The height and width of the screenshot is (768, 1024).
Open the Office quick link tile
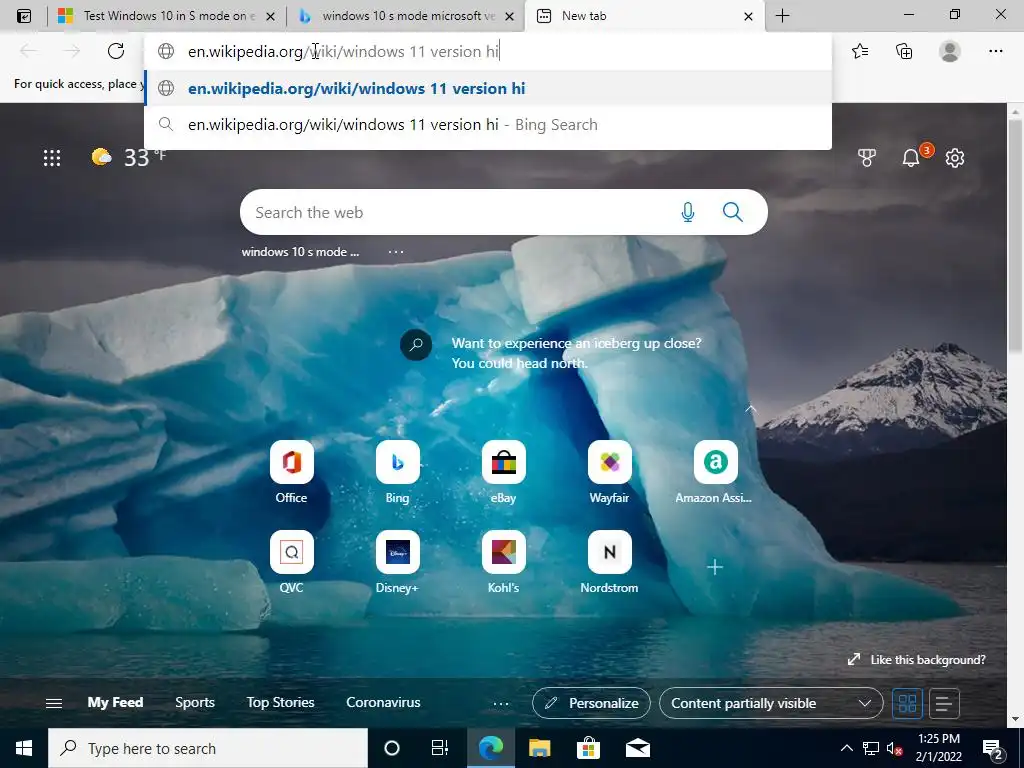click(x=291, y=472)
